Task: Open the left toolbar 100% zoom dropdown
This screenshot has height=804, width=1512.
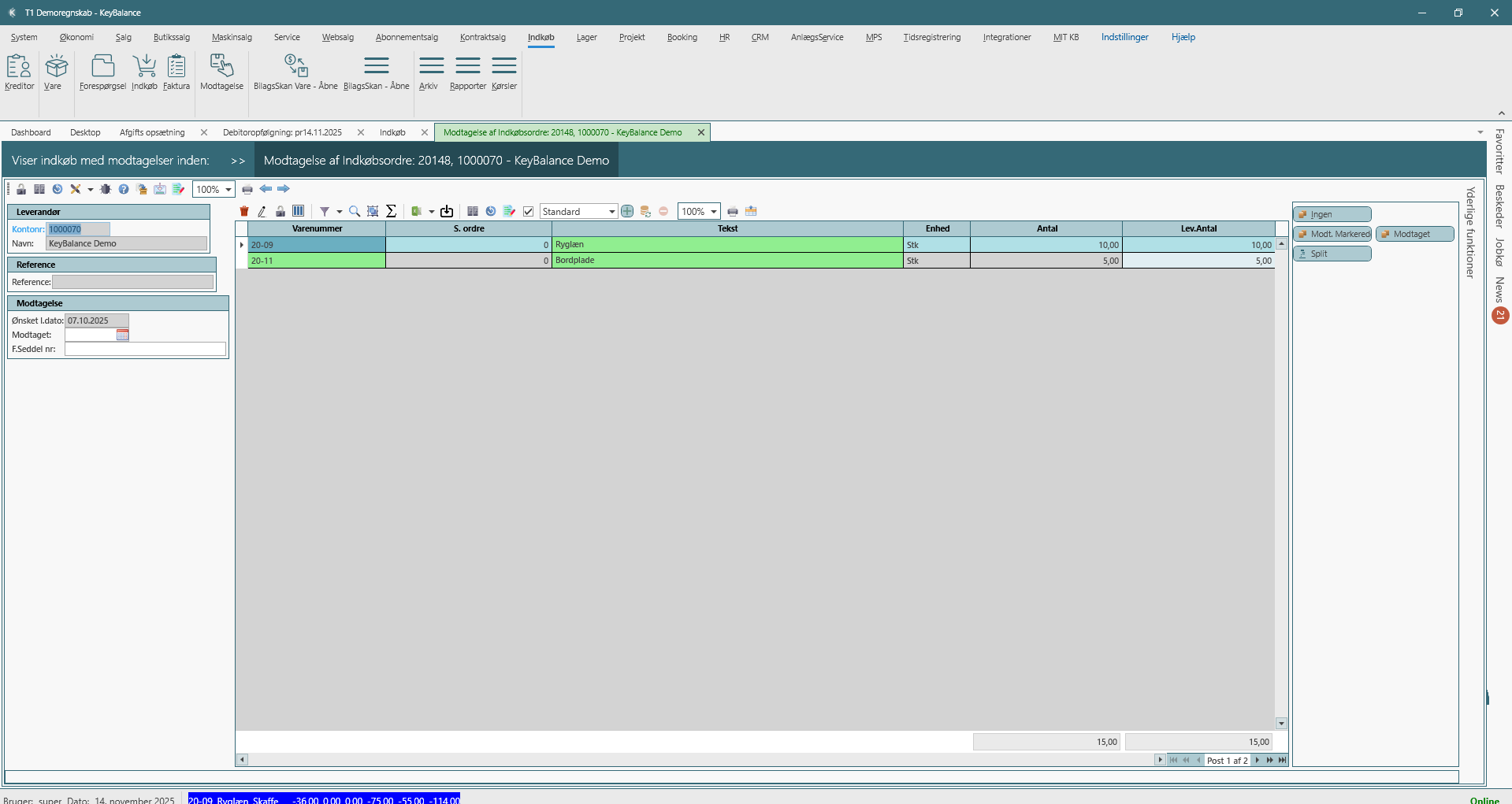Action: click(x=228, y=189)
